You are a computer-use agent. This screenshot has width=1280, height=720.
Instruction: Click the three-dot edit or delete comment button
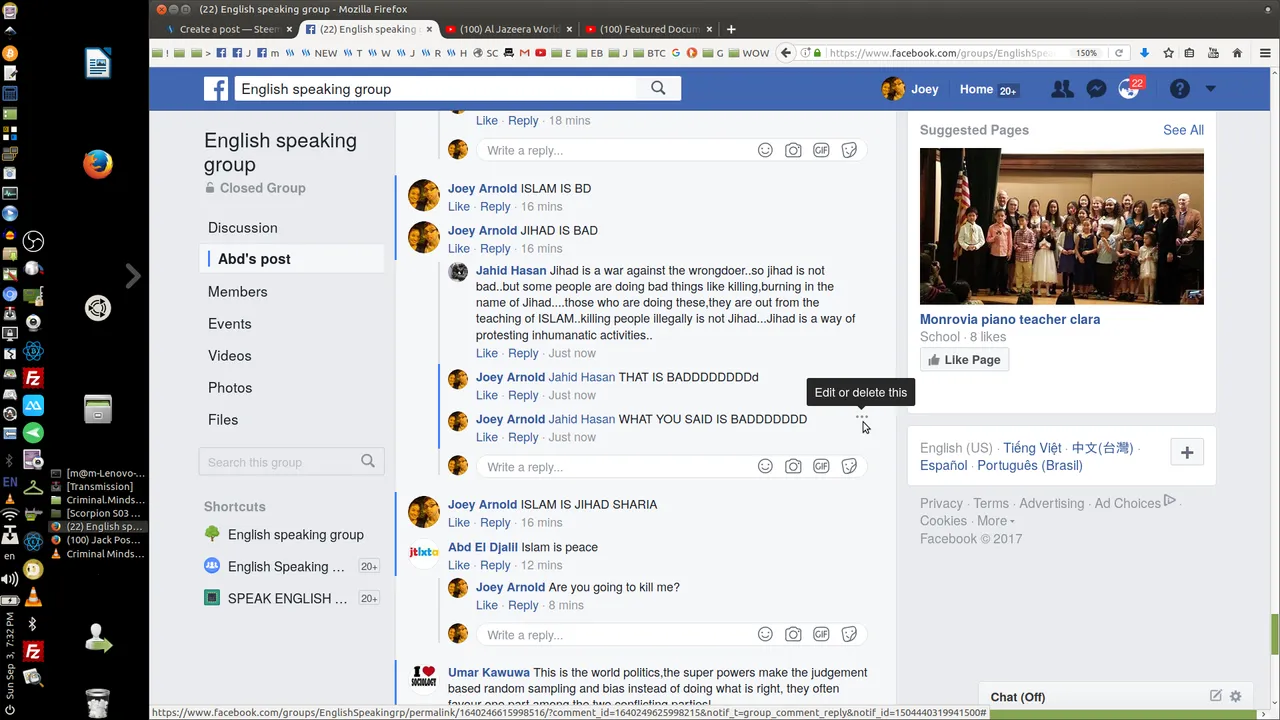[x=862, y=416]
